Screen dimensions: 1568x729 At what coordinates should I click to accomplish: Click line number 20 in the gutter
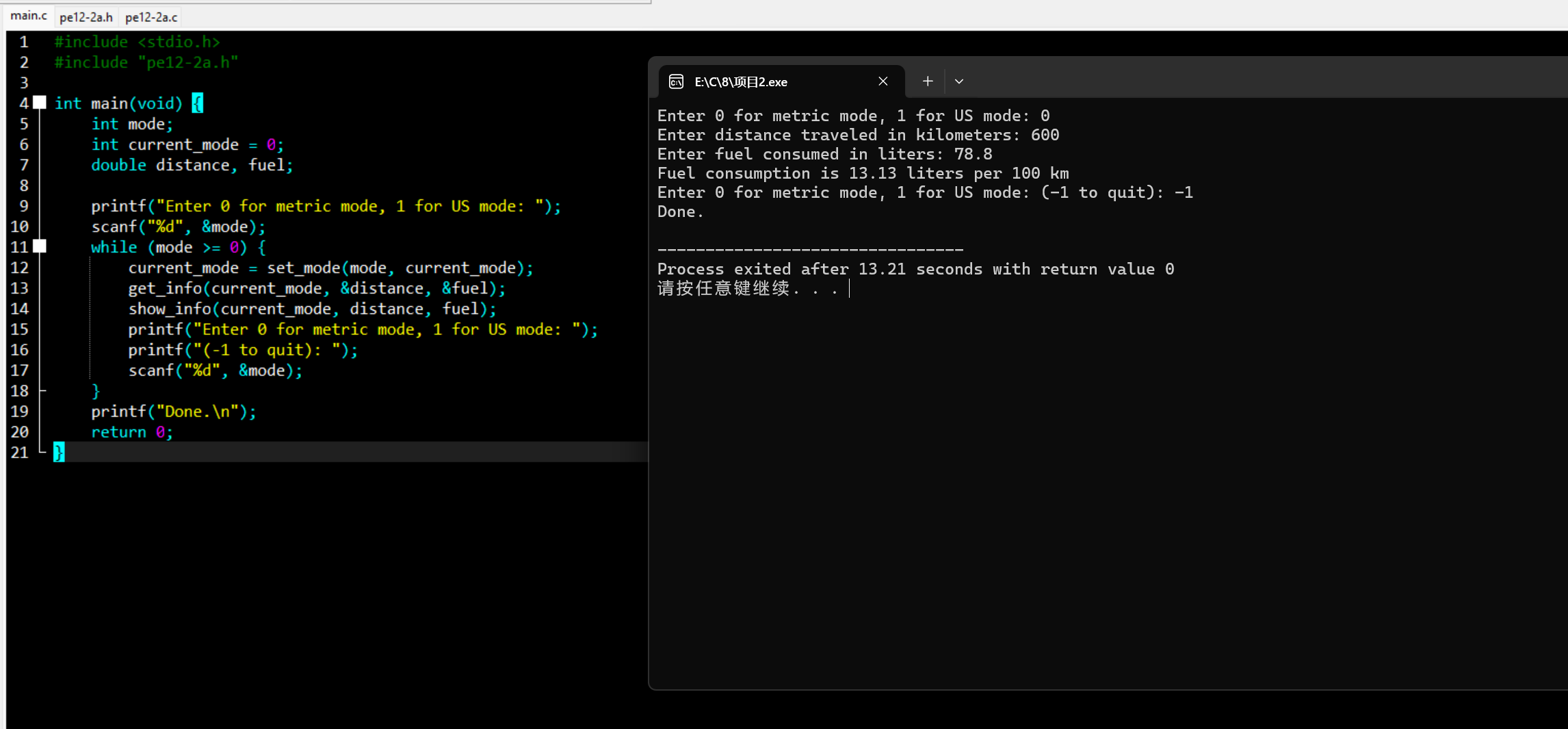tap(20, 432)
